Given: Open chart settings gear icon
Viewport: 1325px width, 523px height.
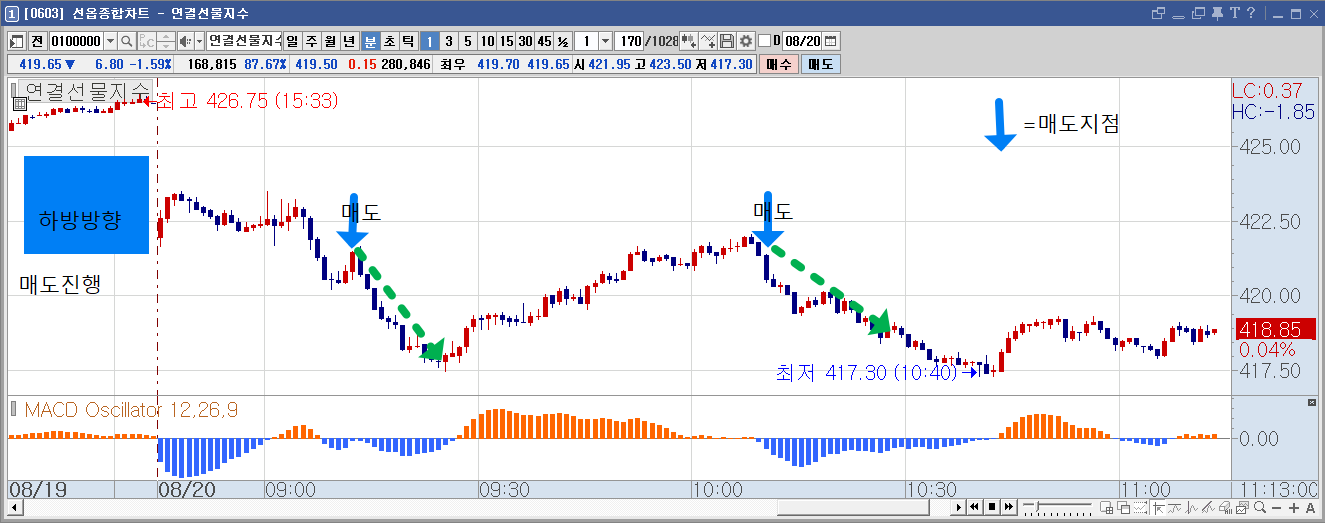Looking at the screenshot, I should (x=746, y=41).
